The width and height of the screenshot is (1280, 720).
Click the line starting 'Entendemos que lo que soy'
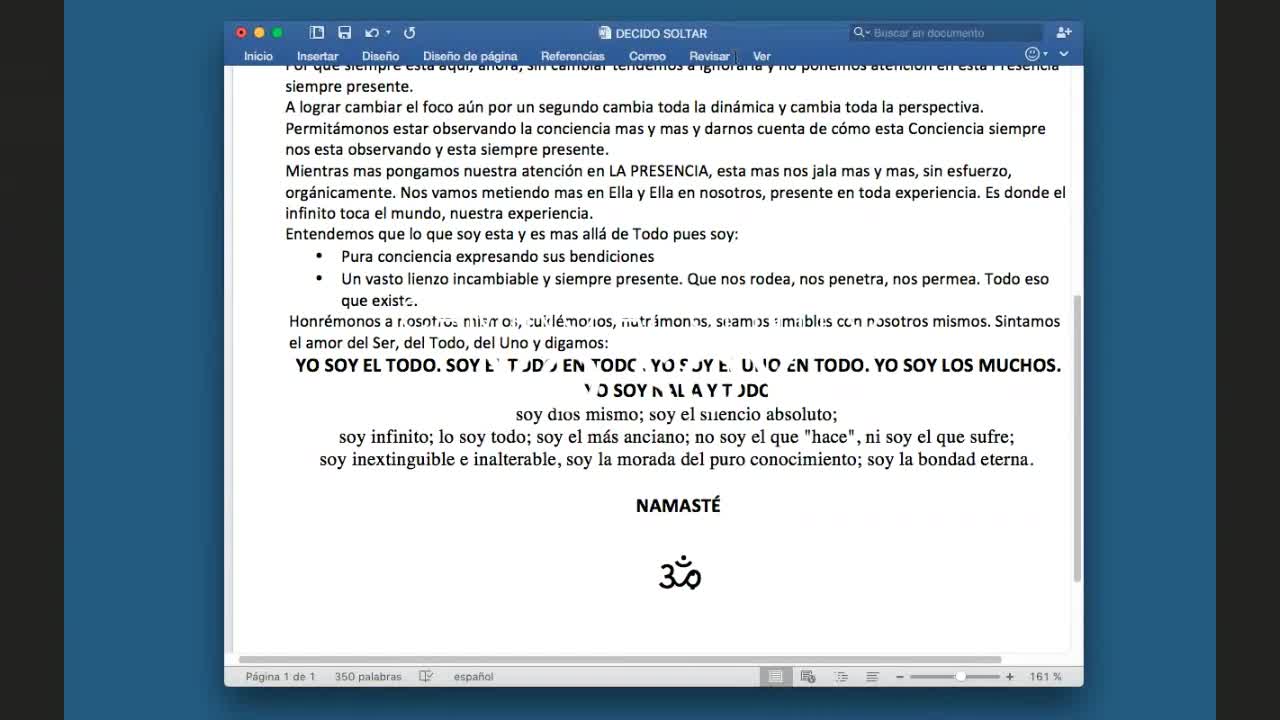pyautogui.click(x=512, y=234)
